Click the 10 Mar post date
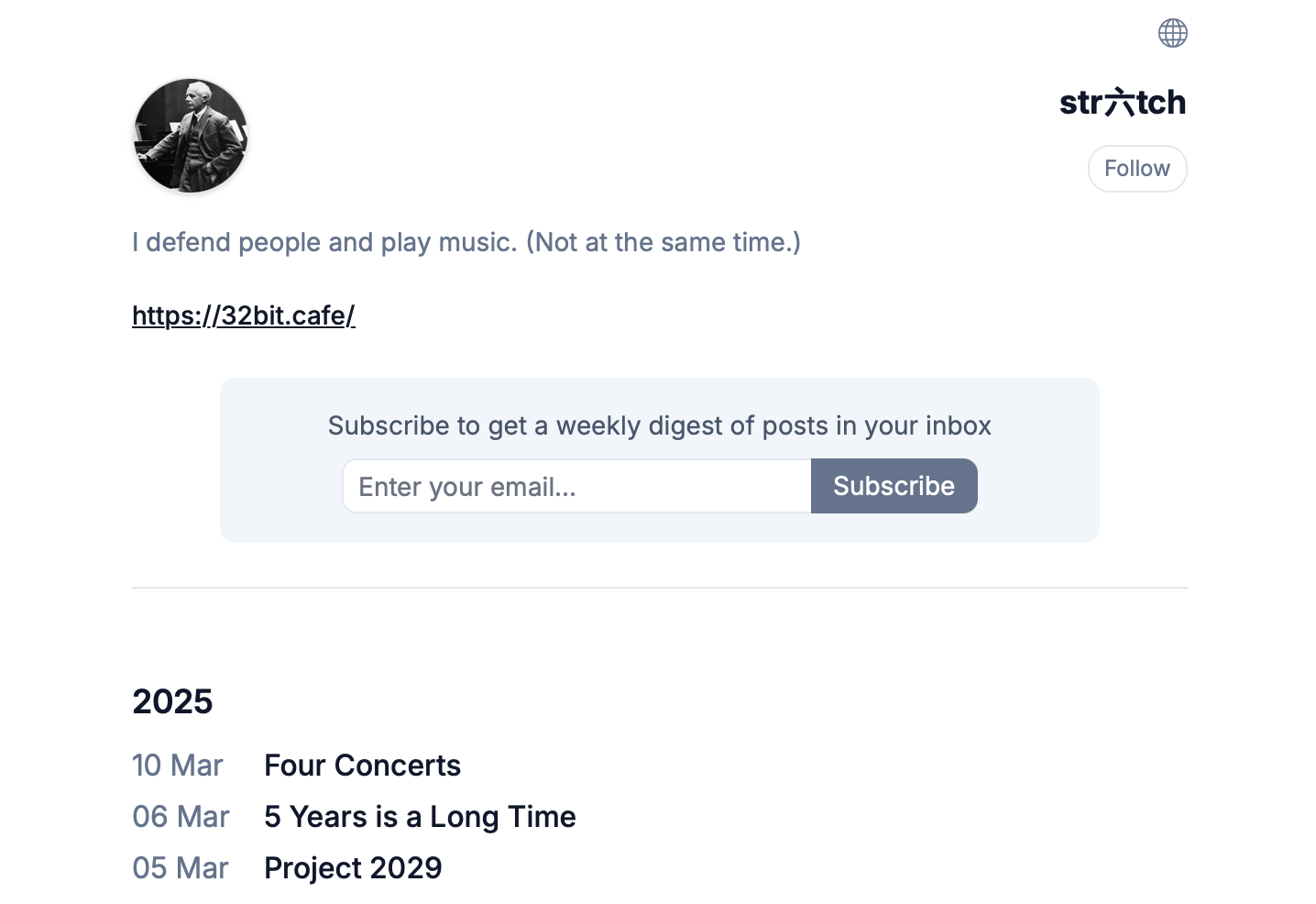The width and height of the screenshot is (1316, 904). pos(178,766)
